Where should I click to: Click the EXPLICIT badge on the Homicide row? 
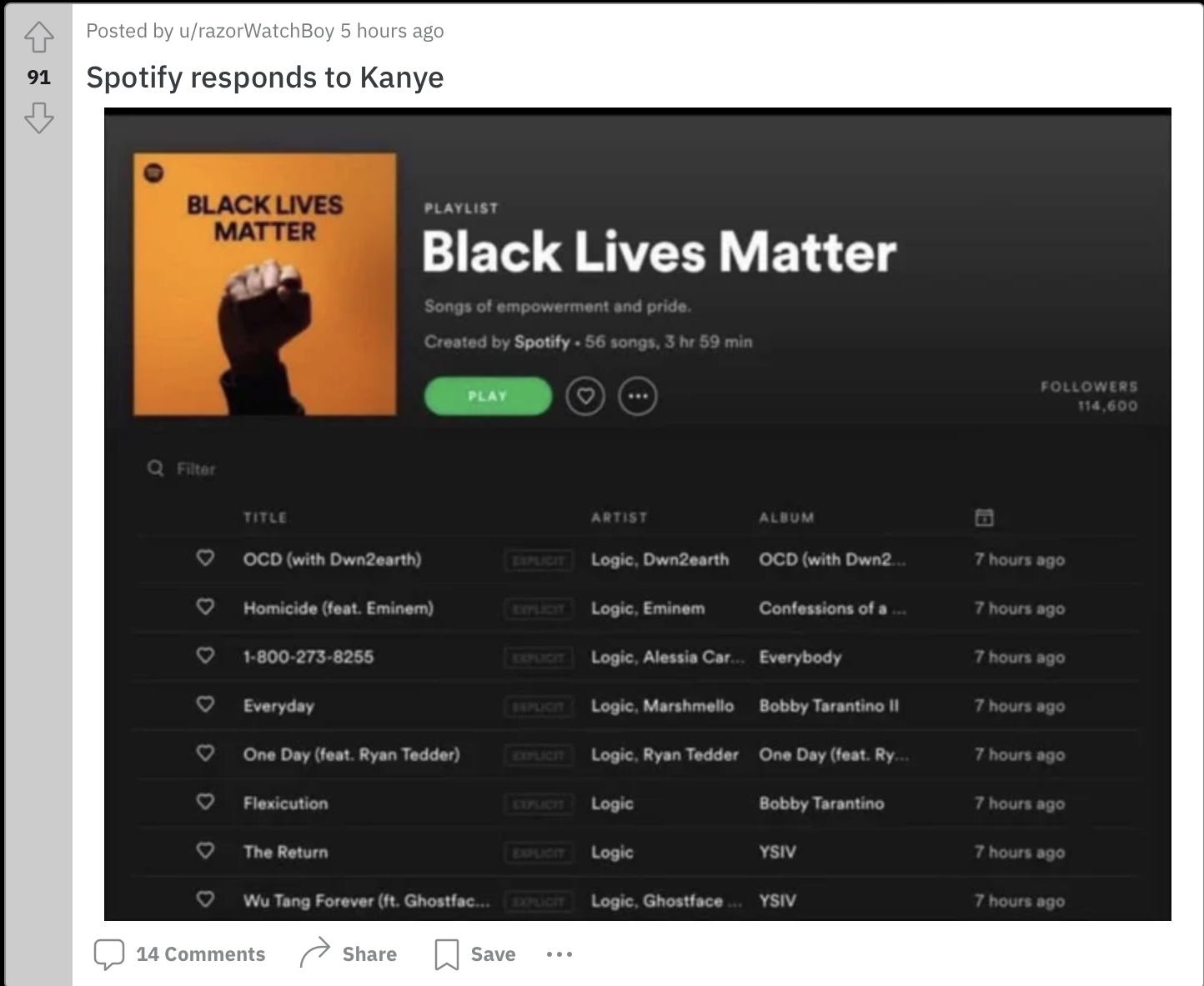[539, 609]
